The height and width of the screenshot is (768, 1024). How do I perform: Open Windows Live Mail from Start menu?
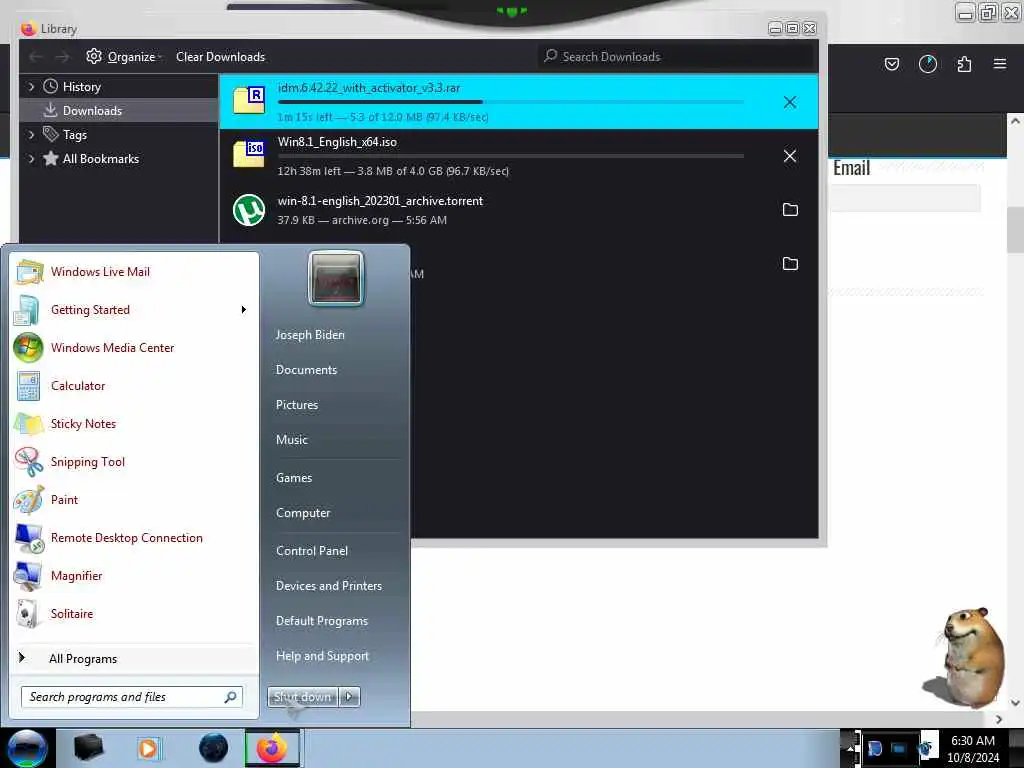pos(133,272)
